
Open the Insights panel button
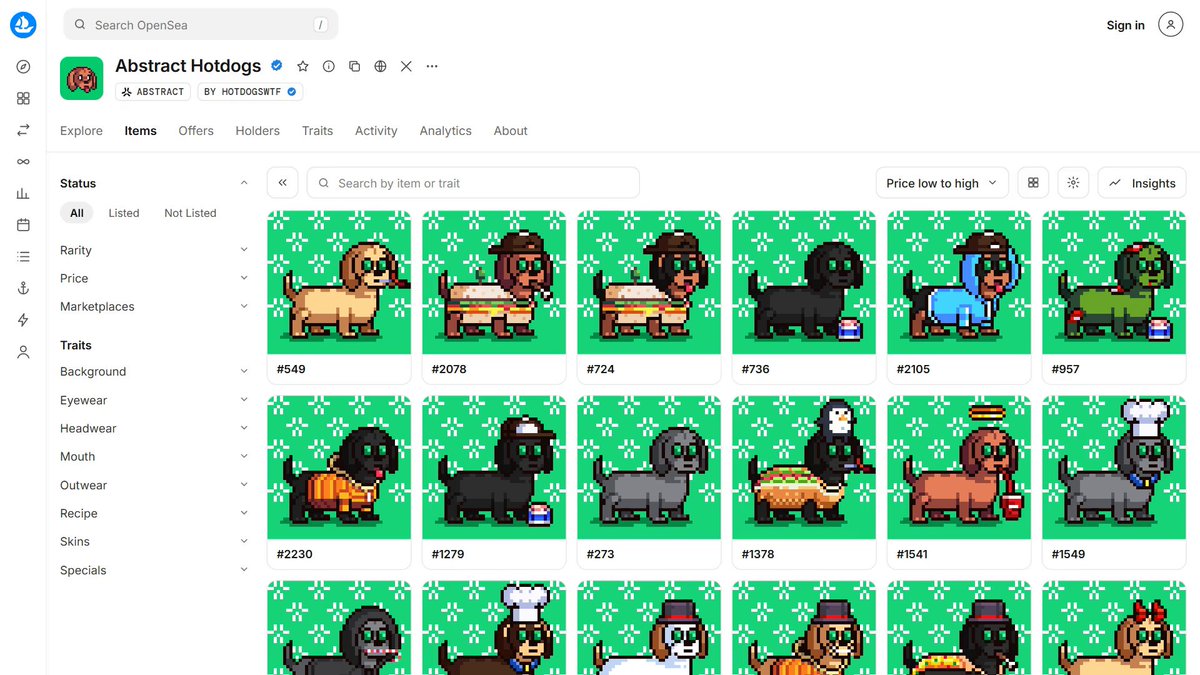pyautogui.click(x=1142, y=183)
